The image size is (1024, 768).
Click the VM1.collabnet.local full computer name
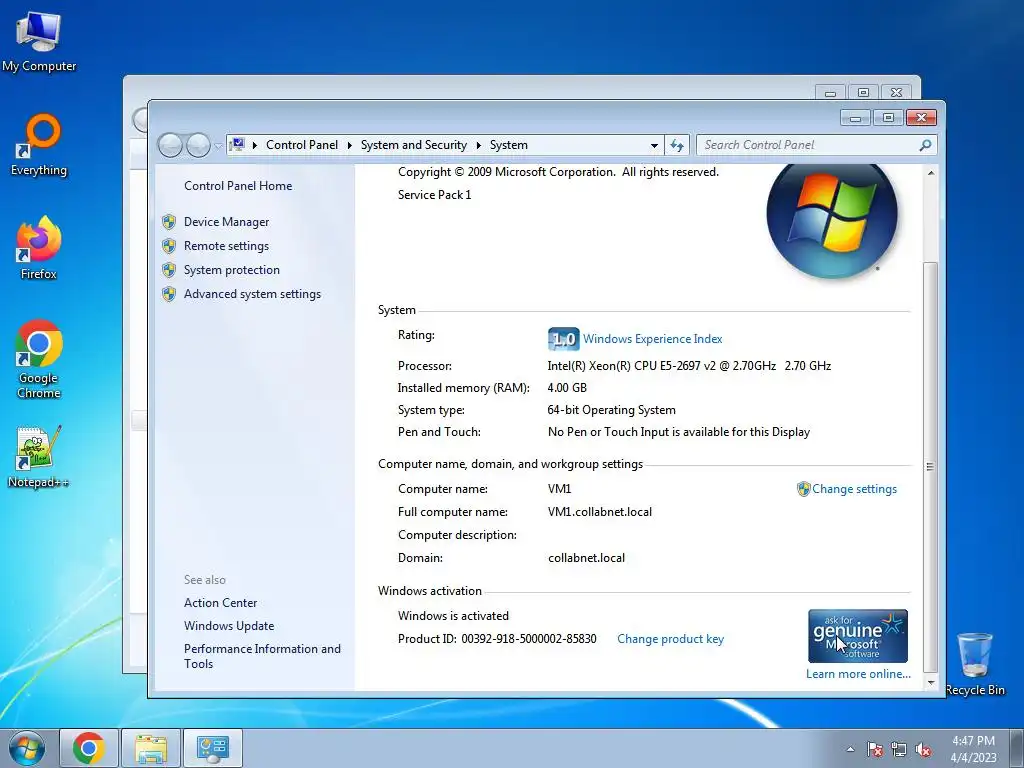[x=600, y=512]
